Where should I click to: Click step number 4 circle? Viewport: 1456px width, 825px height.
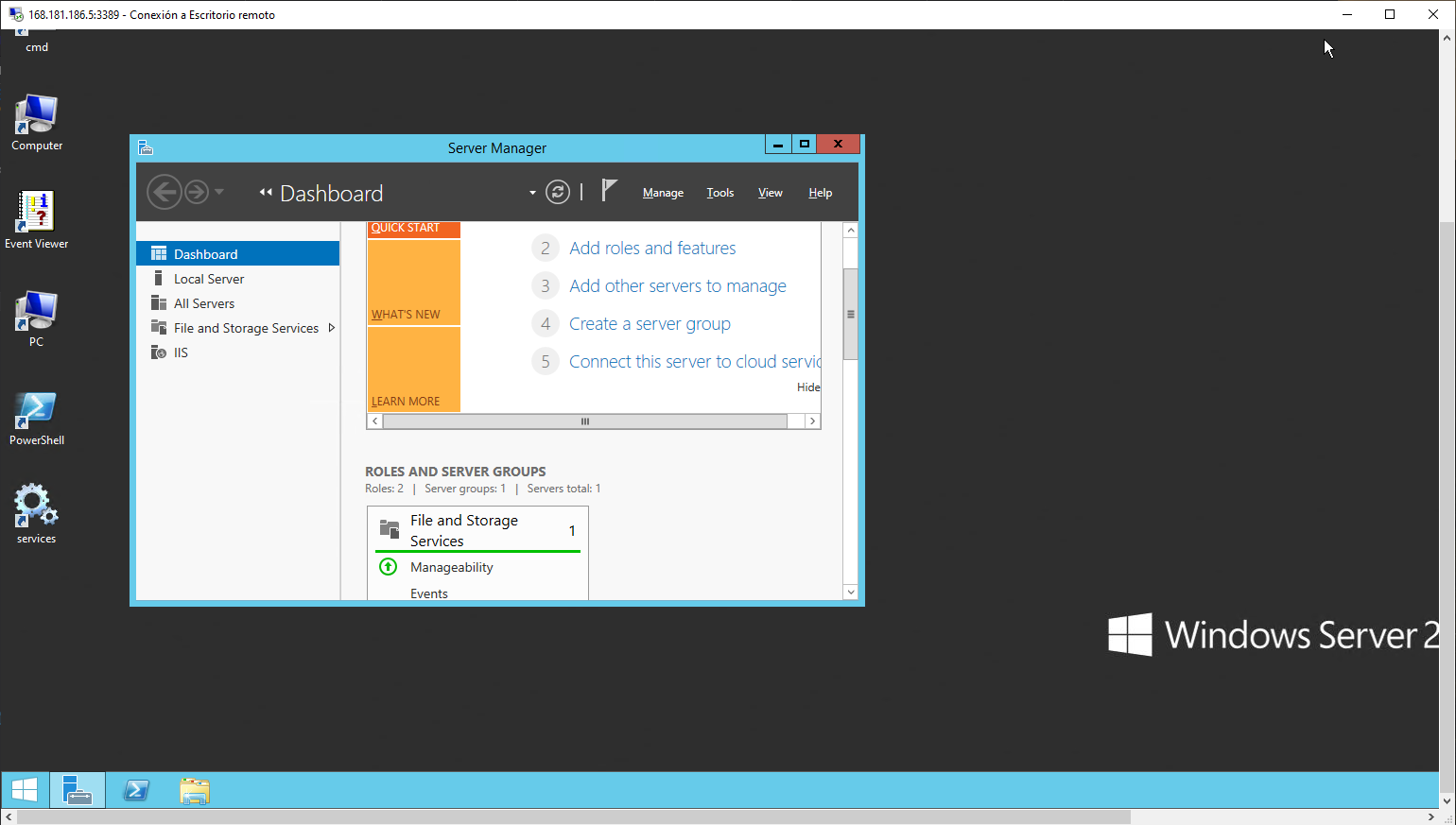[x=546, y=323]
